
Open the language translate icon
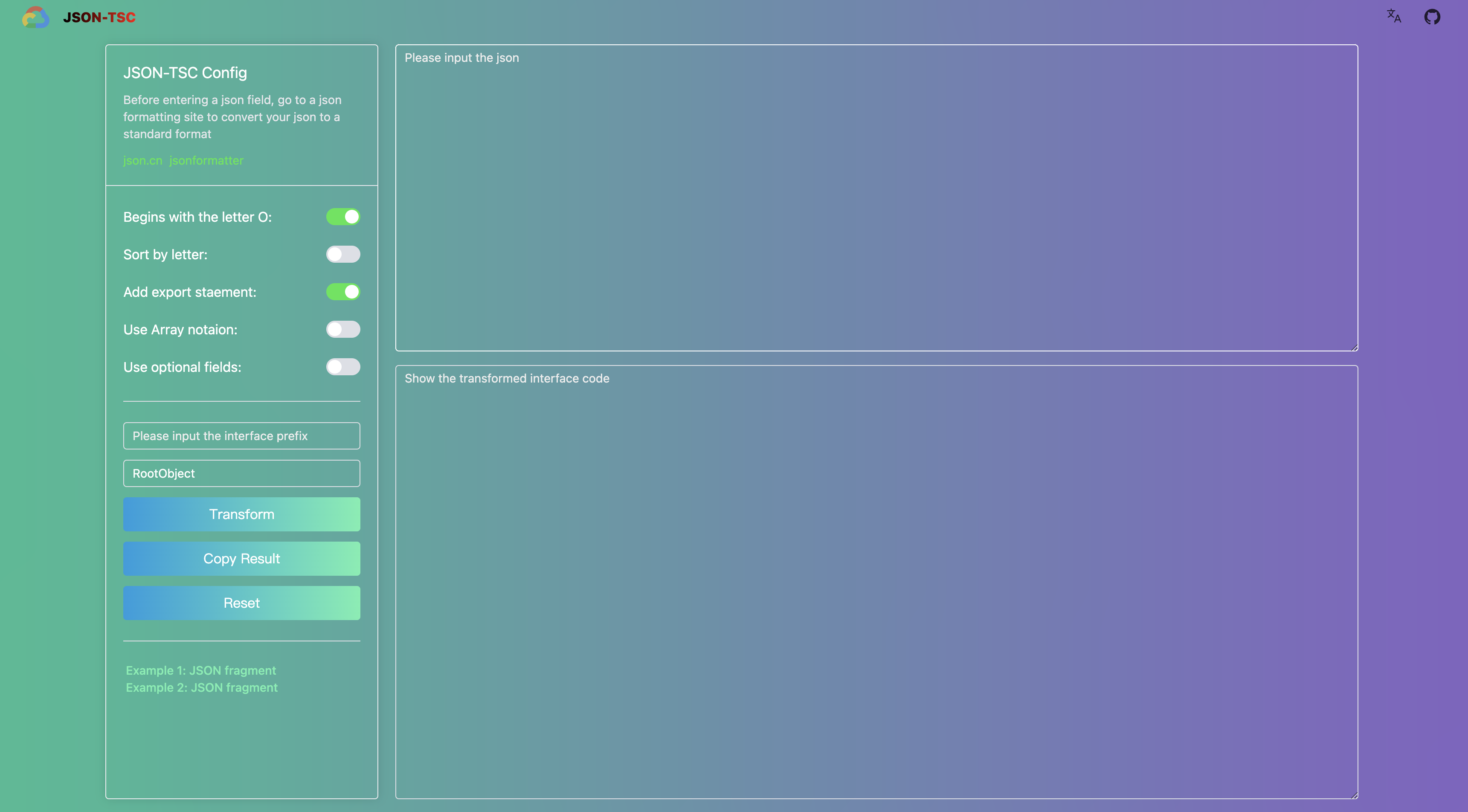click(x=1393, y=16)
